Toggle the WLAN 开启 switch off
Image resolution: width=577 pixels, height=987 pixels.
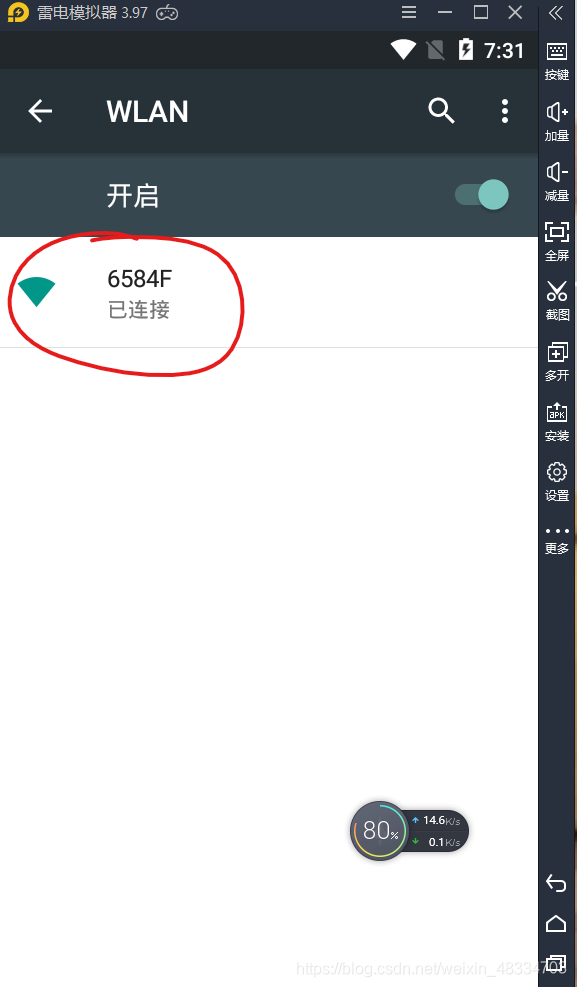pos(482,195)
